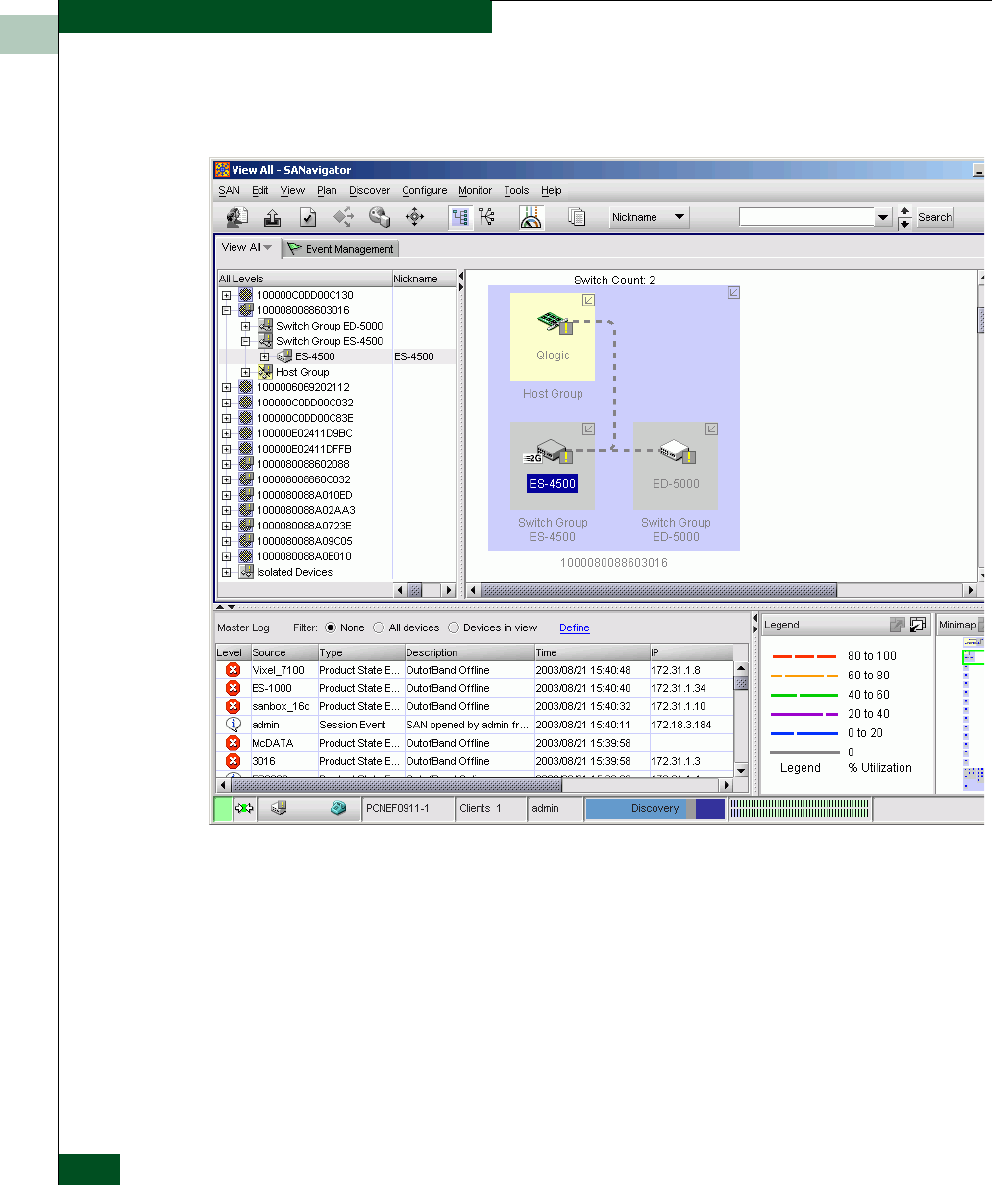992x1195 pixels.
Task: Click the Qlogic host adapter icon
Action: (x=549, y=322)
